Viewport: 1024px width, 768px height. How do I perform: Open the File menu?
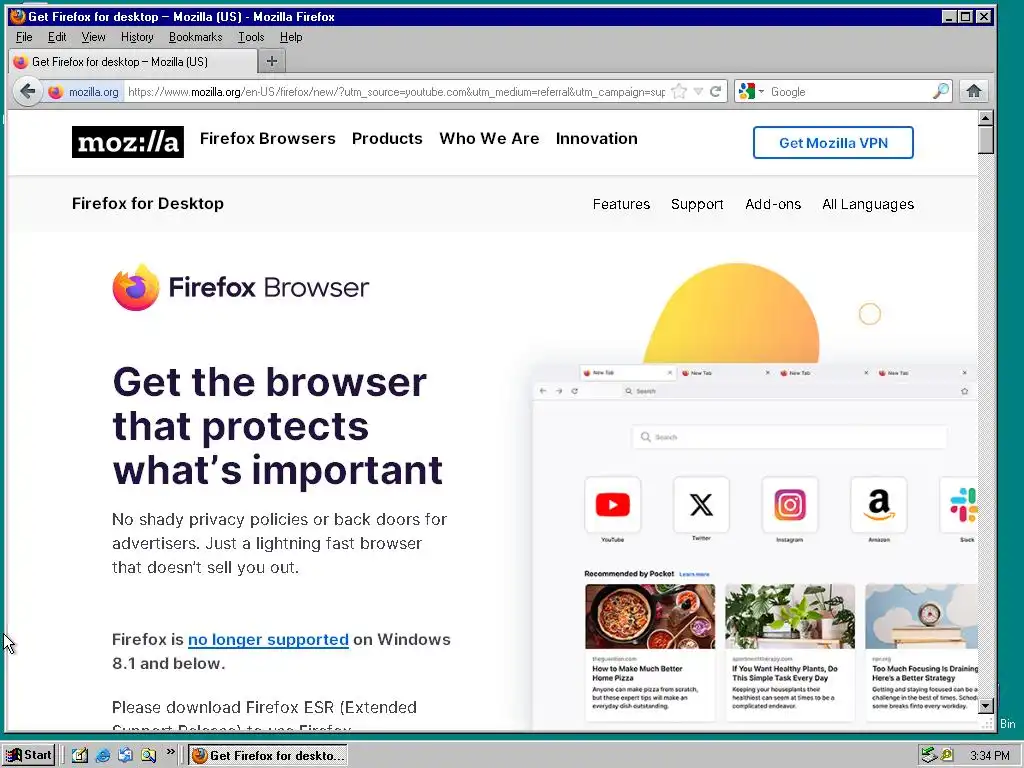[x=24, y=37]
